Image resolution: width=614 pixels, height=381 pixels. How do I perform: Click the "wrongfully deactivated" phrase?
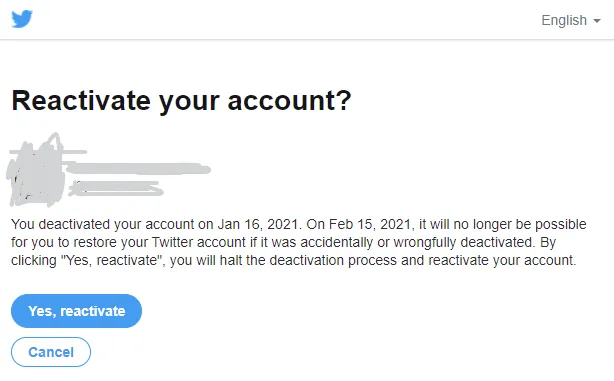tap(464, 242)
